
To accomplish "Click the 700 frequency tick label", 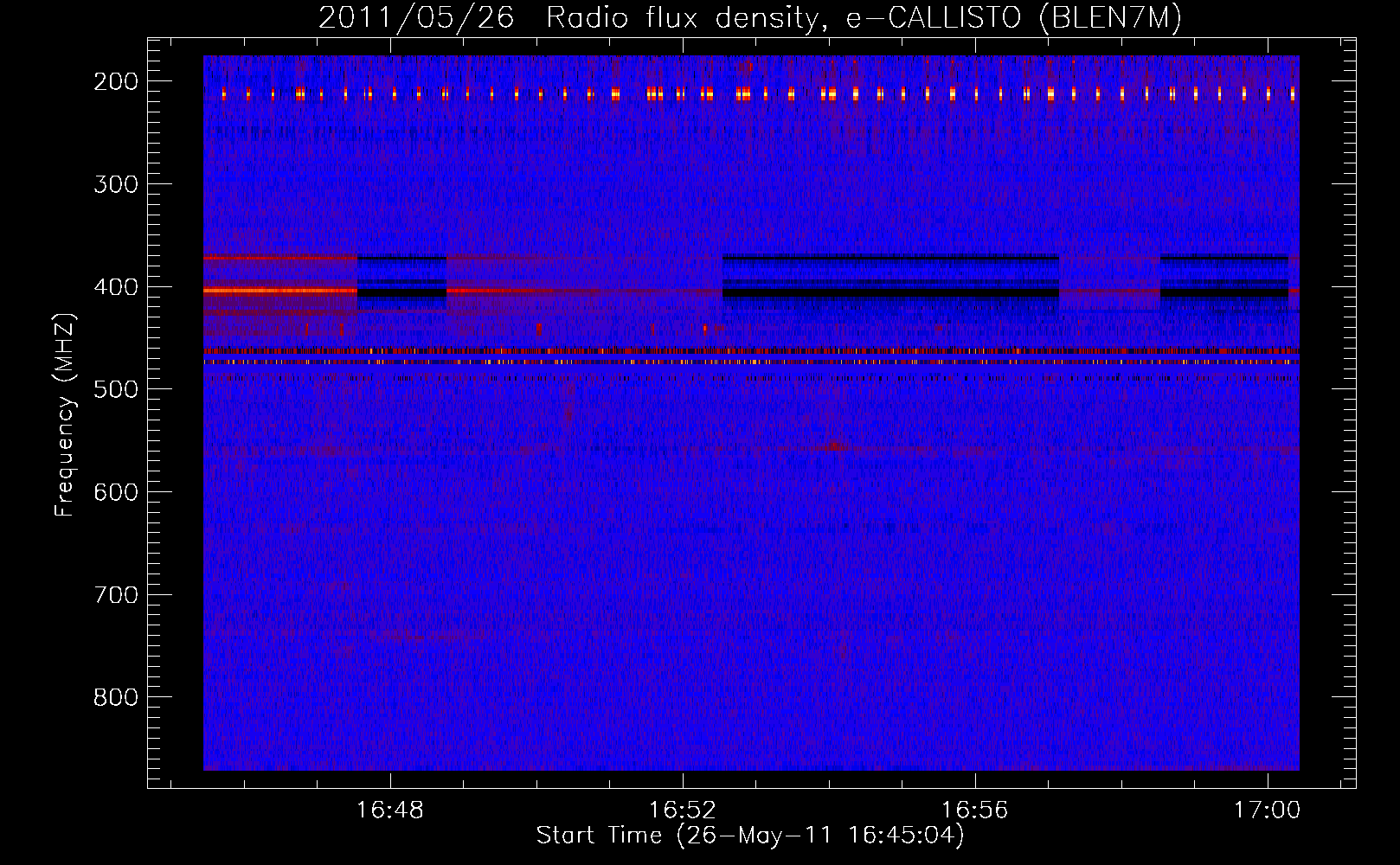I will [115, 595].
